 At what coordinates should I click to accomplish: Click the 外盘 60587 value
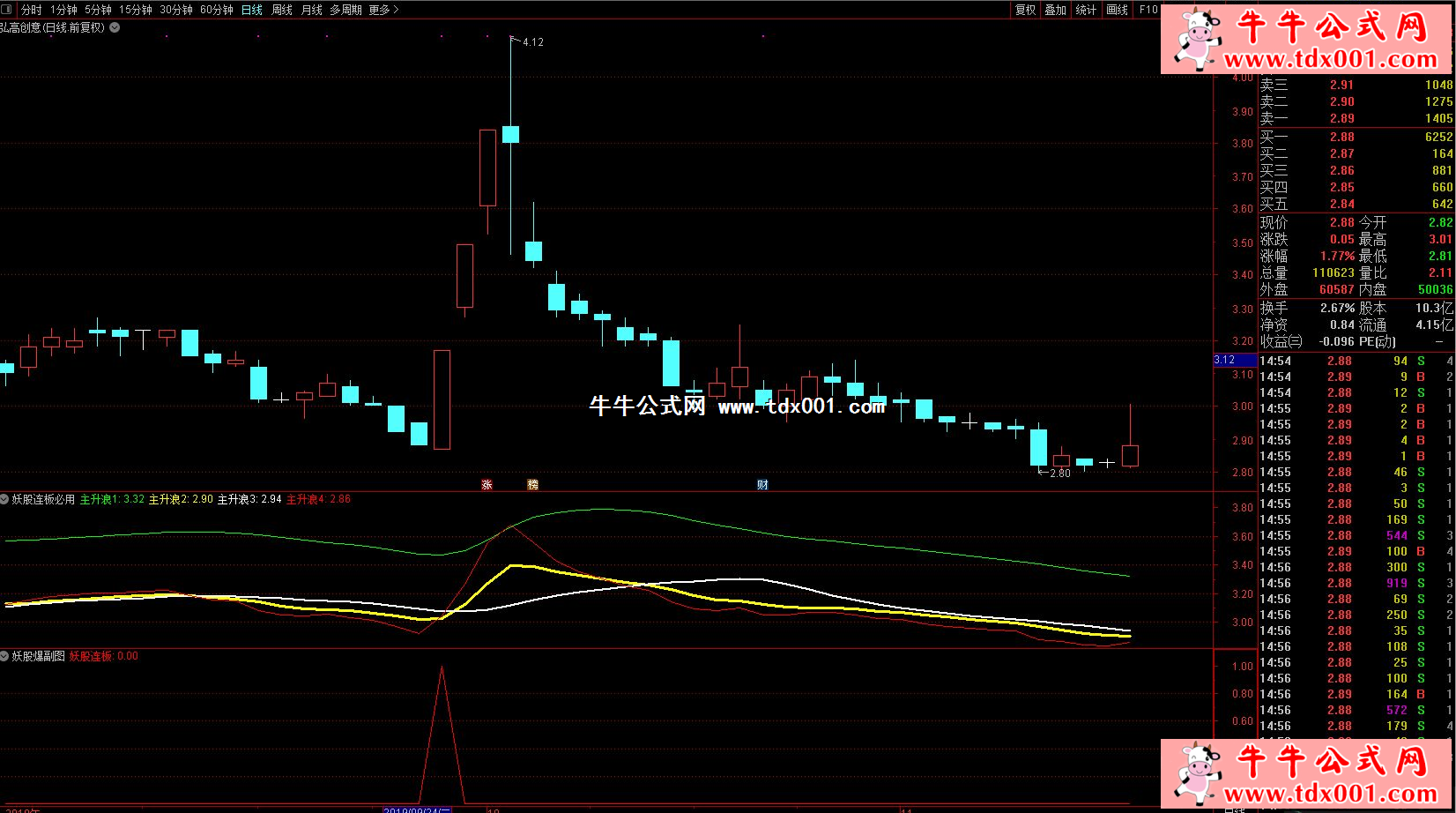click(x=1337, y=289)
